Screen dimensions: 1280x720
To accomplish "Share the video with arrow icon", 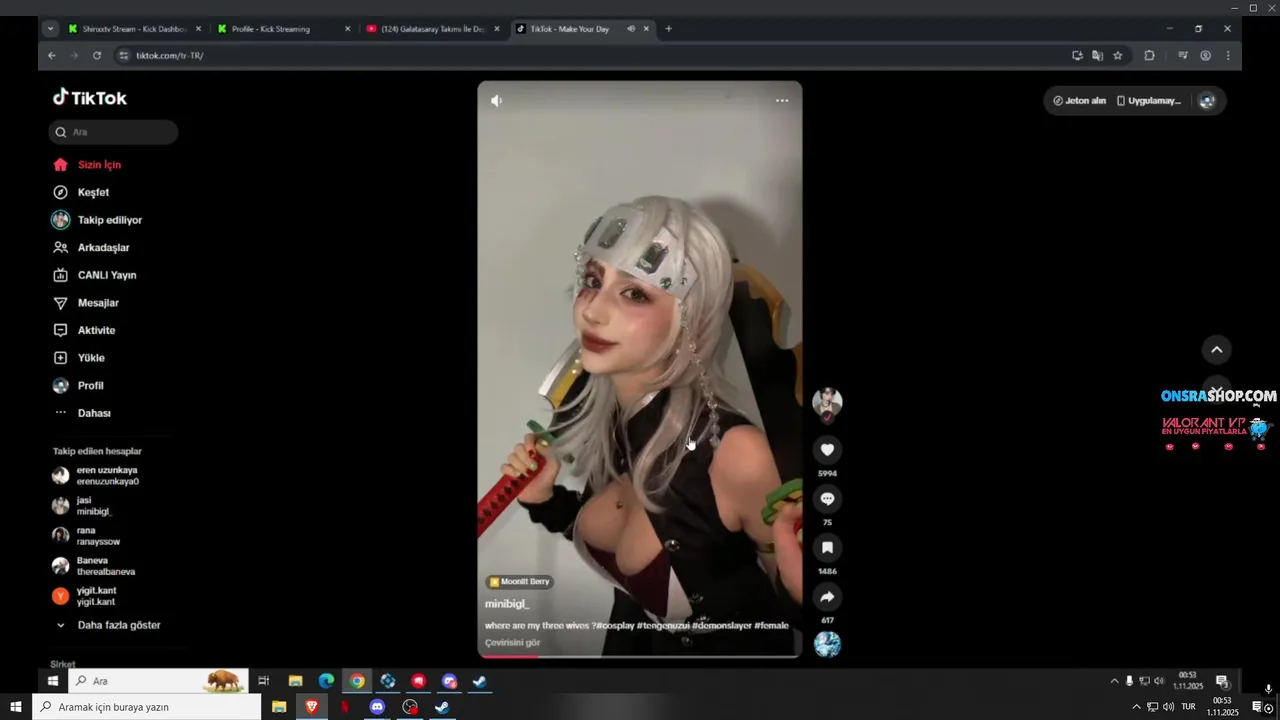I will 827,597.
